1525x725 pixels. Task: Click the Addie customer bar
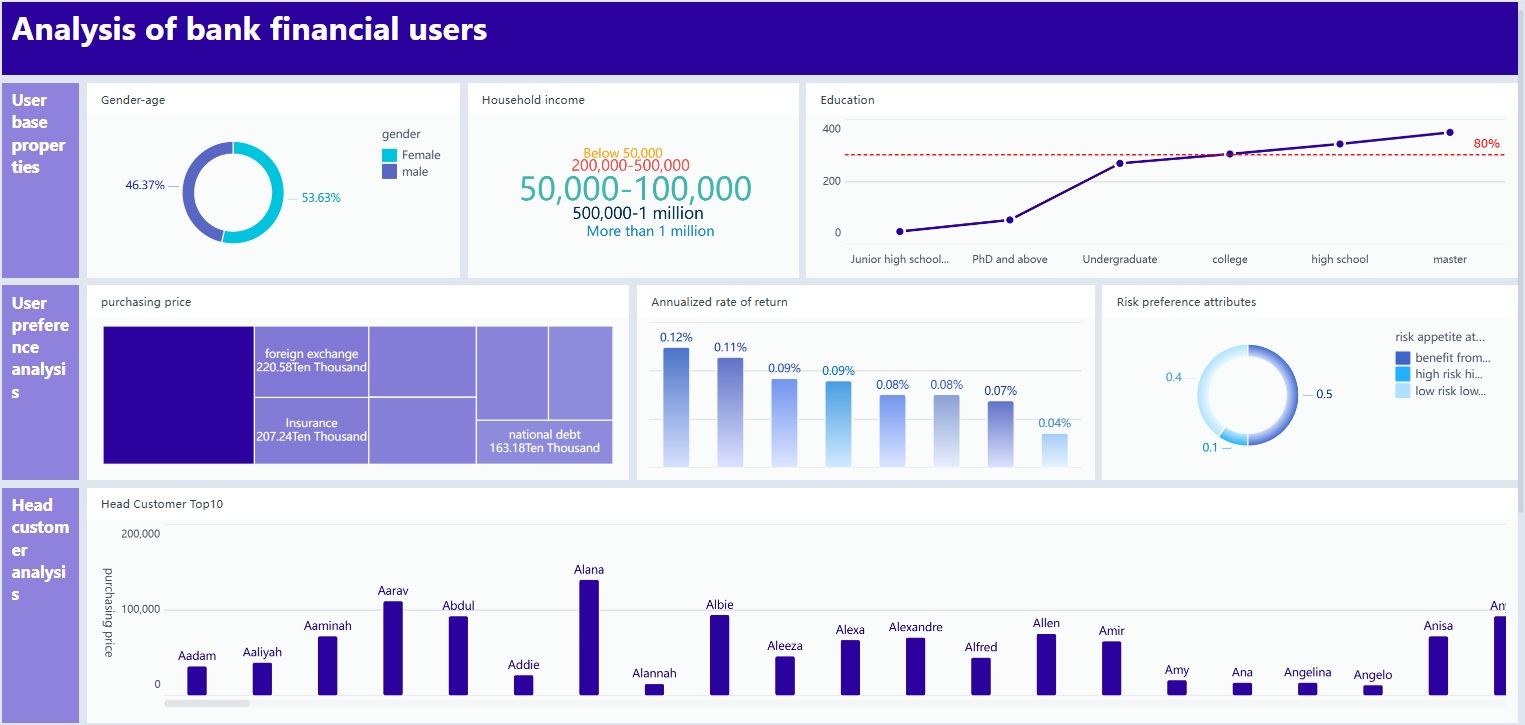click(523, 685)
